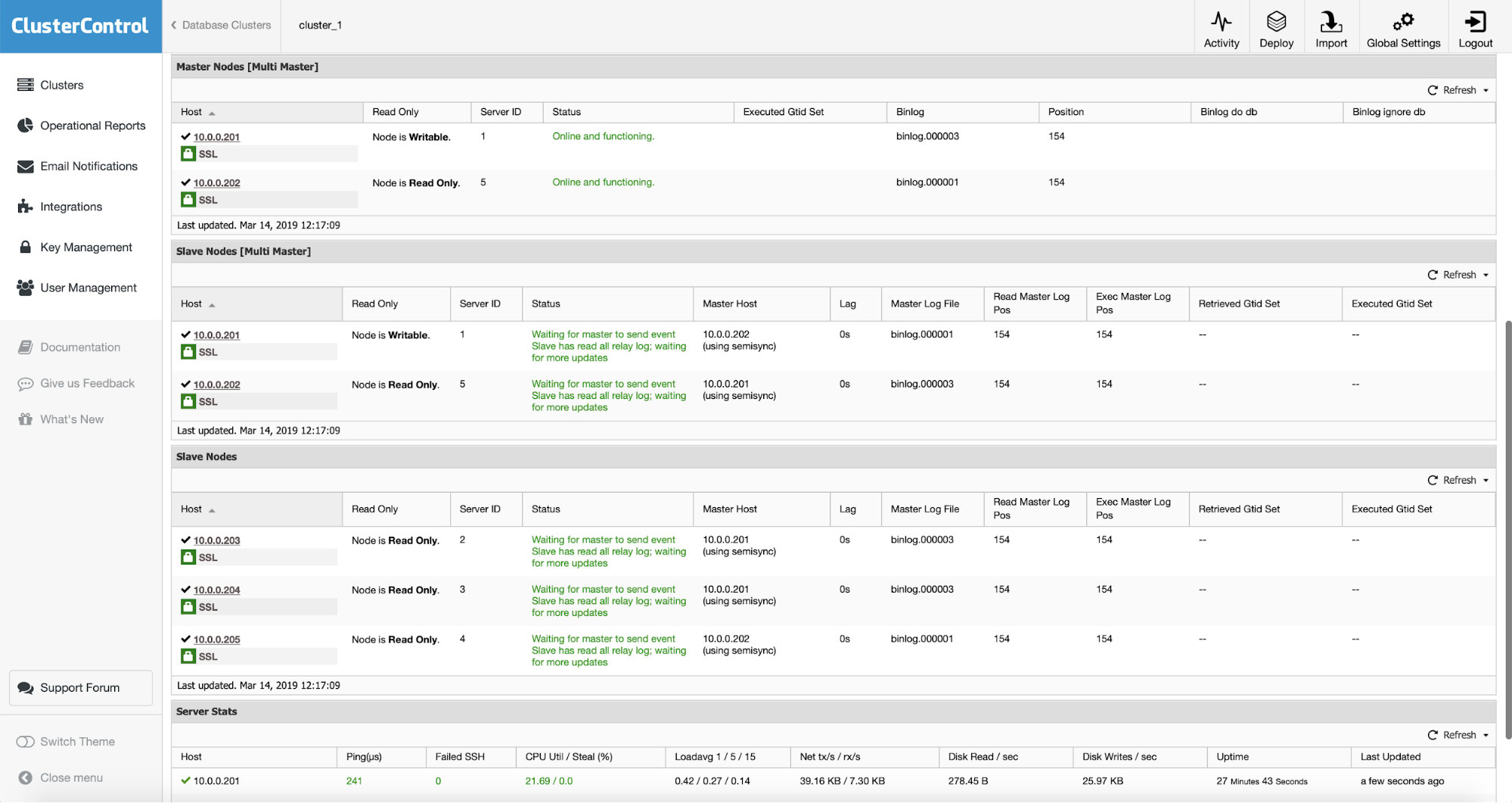Open Integrations menu item
This screenshot has width=1512, height=803.
[x=71, y=207]
